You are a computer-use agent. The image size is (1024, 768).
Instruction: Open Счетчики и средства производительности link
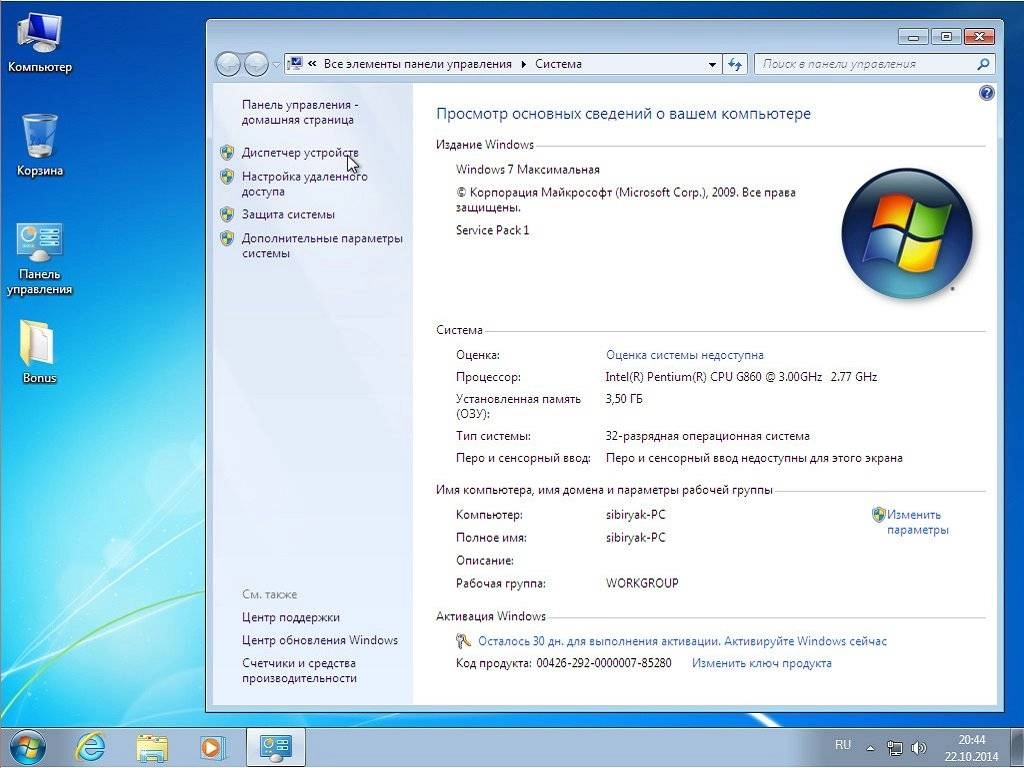coord(299,671)
